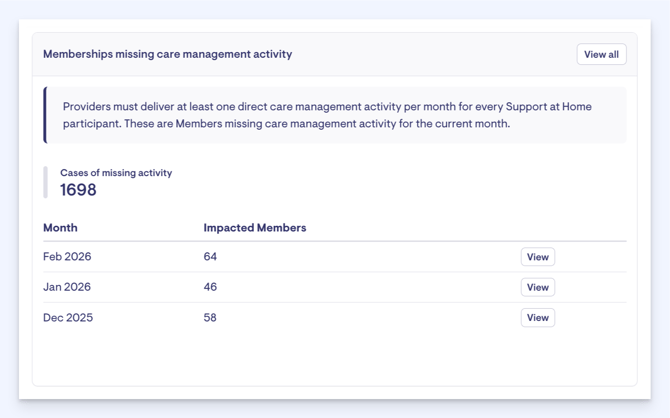Image resolution: width=670 pixels, height=418 pixels.
Task: Click the empty card area below the Dec 2025 row
Action: (x=334, y=358)
